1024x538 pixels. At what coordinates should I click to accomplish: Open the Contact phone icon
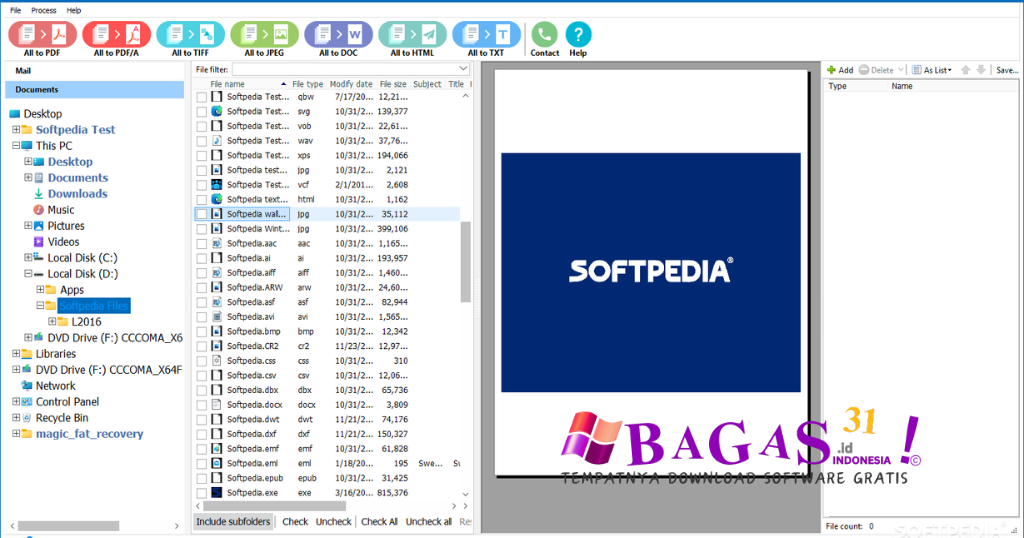click(545, 34)
